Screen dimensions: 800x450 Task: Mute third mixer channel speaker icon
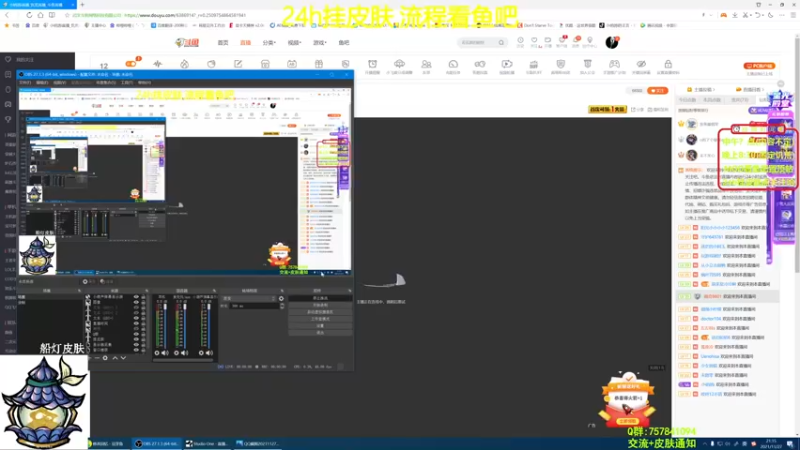tap(209, 353)
